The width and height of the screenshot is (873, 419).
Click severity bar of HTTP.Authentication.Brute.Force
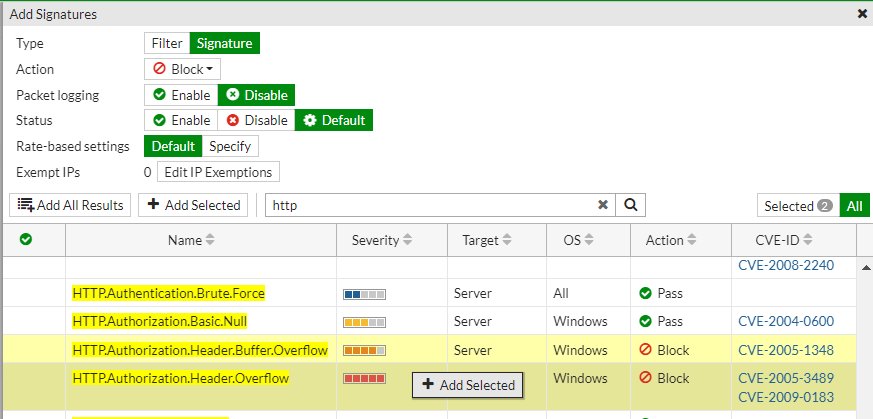tap(364, 294)
